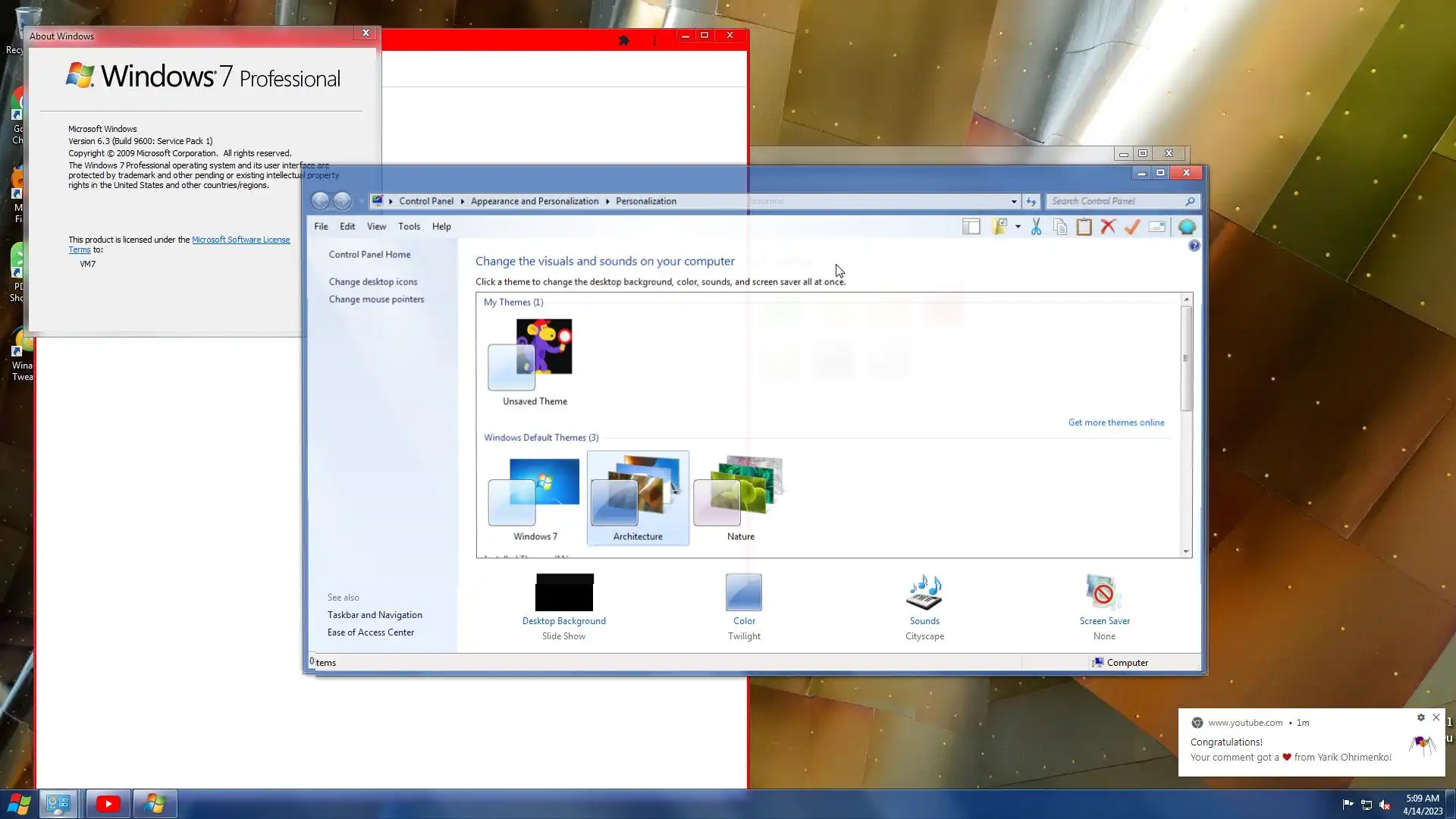This screenshot has height=819, width=1456.
Task: Open the YouTube taskbar icon
Action: [108, 804]
